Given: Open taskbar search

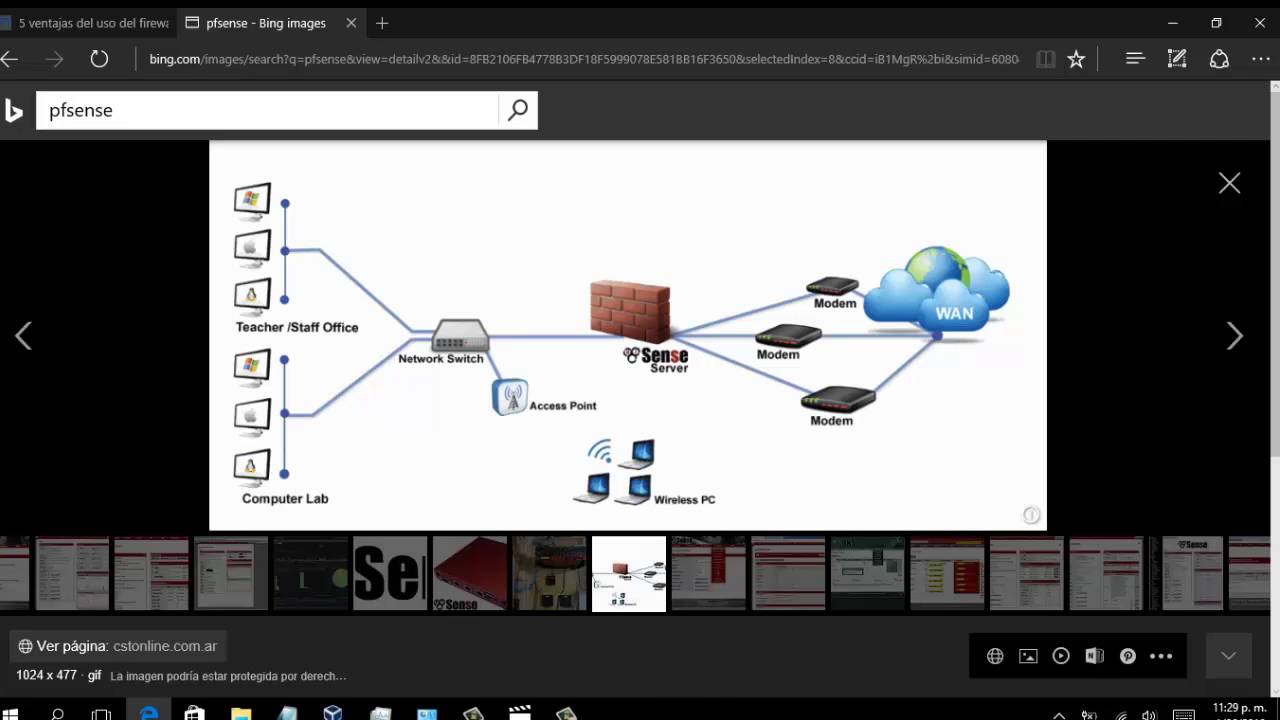Looking at the screenshot, I should (x=57, y=713).
